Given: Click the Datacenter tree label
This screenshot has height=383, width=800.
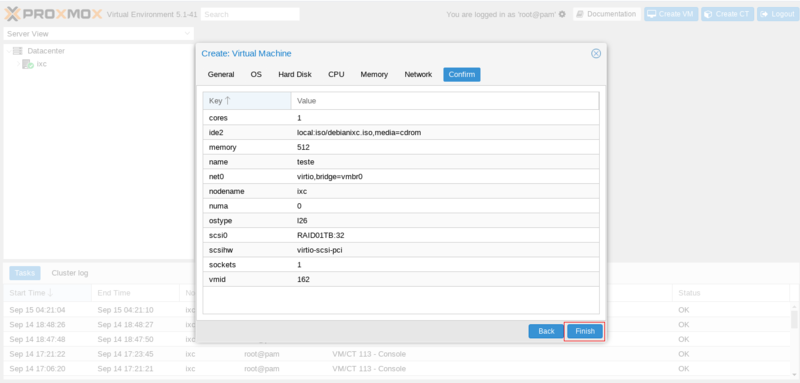Looking at the screenshot, I should pyautogui.click(x=46, y=51).
